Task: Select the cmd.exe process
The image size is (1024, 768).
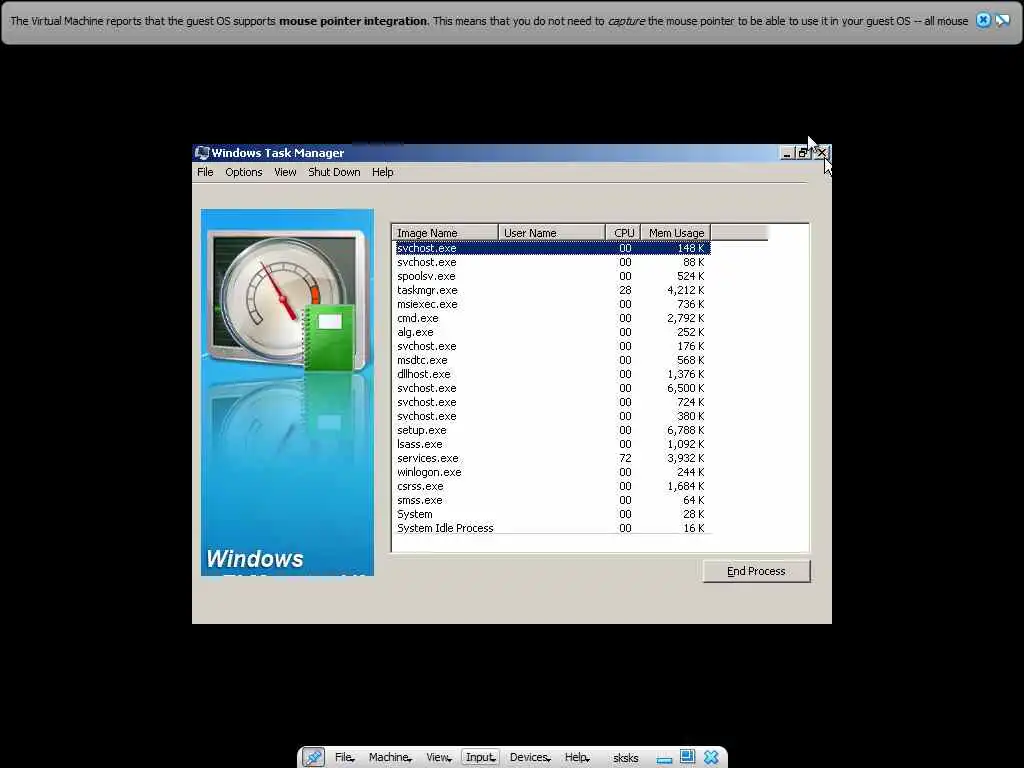Action: coord(552,318)
